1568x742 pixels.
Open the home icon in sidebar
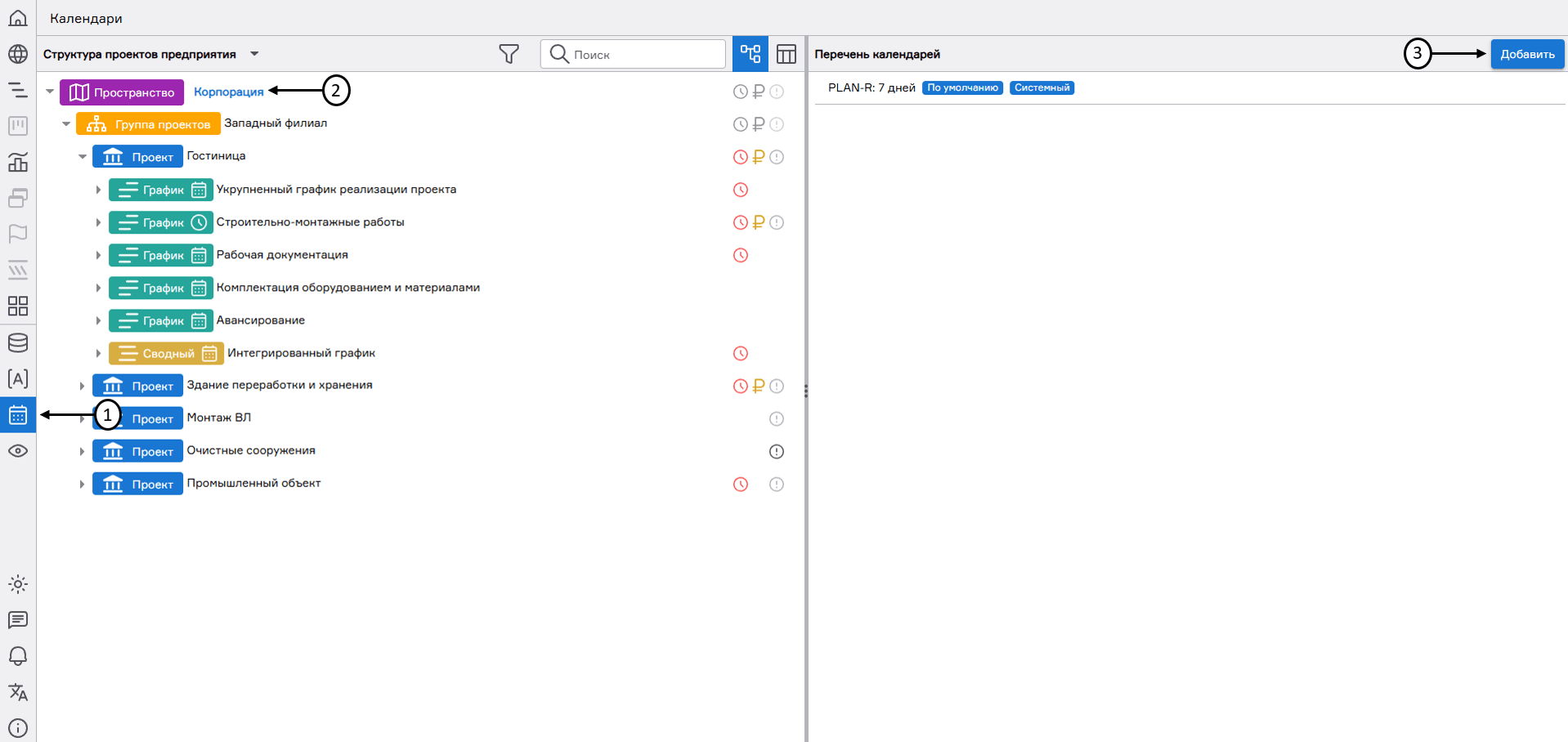18,18
